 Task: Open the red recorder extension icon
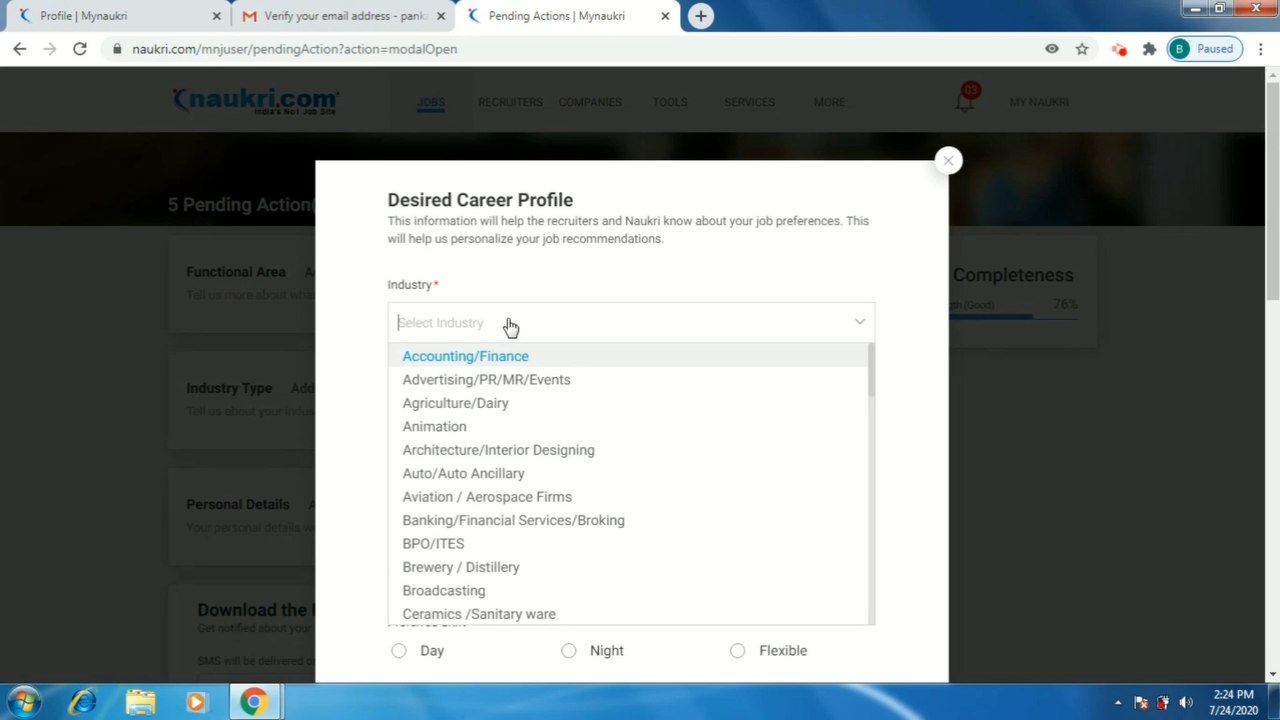pos(1119,49)
